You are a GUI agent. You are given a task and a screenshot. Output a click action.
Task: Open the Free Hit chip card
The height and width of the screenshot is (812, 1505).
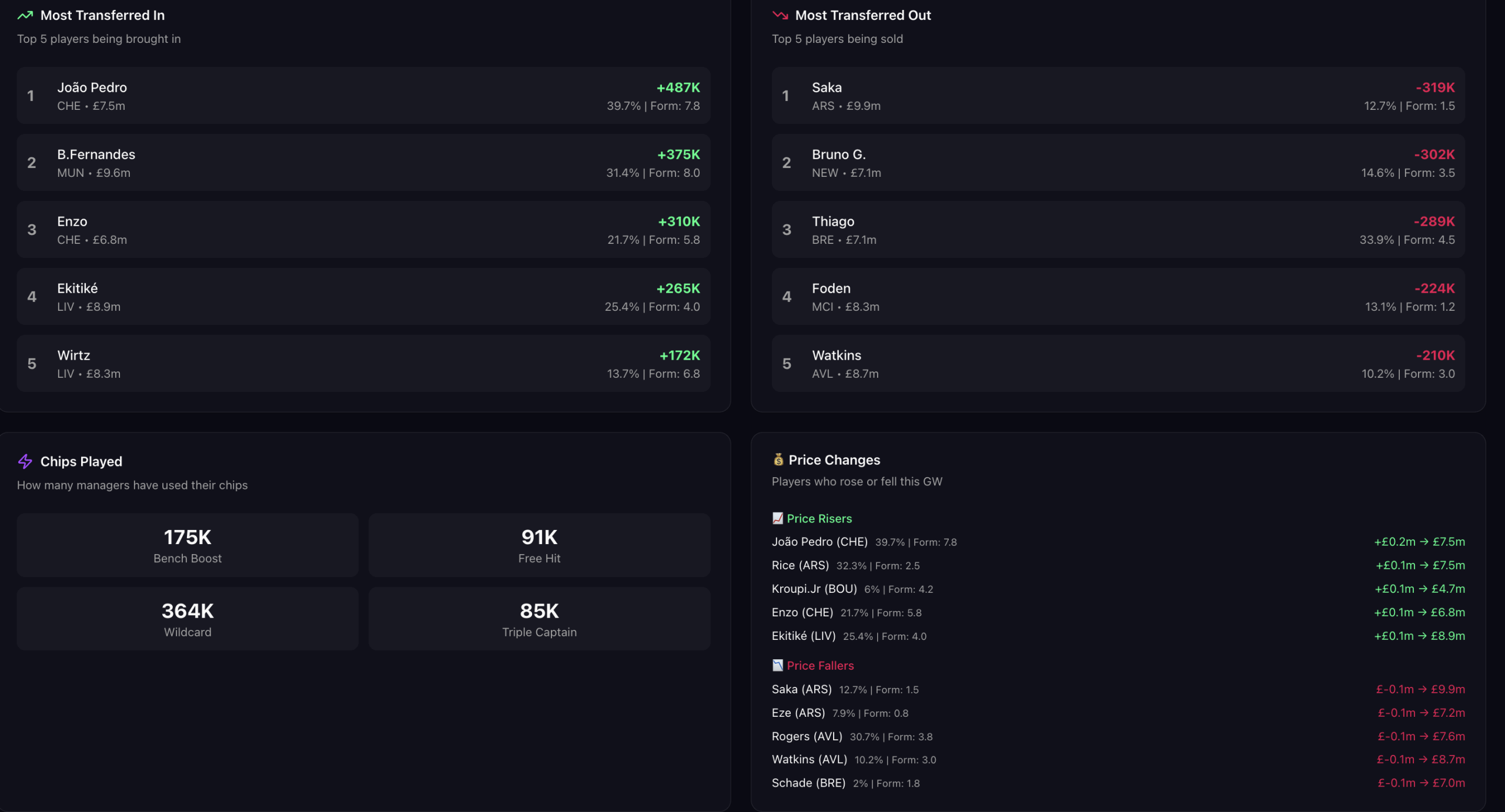[539, 545]
